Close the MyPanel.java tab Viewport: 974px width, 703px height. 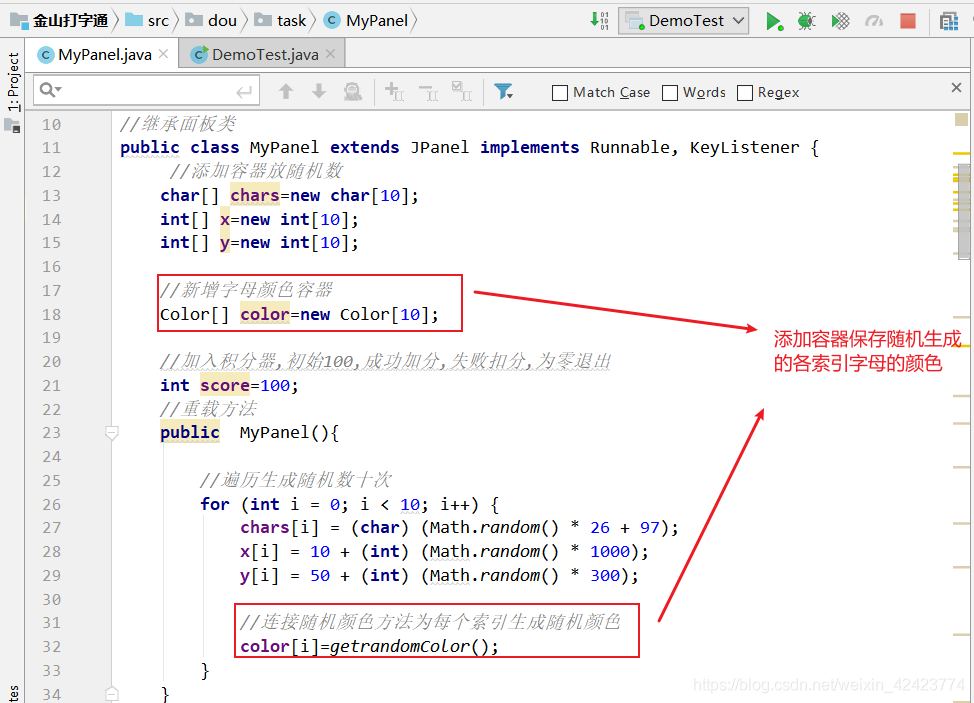[x=163, y=54]
